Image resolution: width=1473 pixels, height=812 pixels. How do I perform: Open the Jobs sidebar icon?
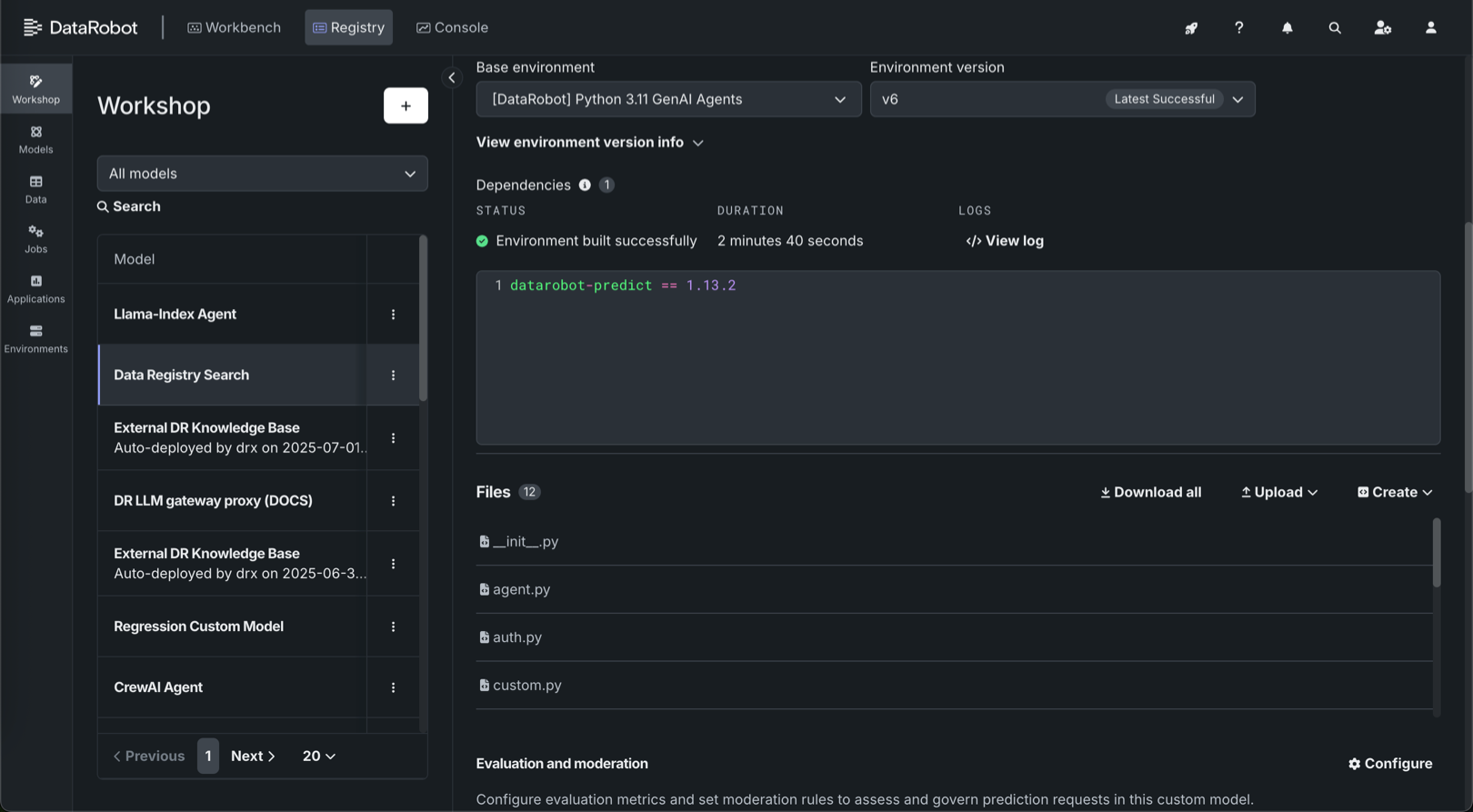(x=35, y=239)
